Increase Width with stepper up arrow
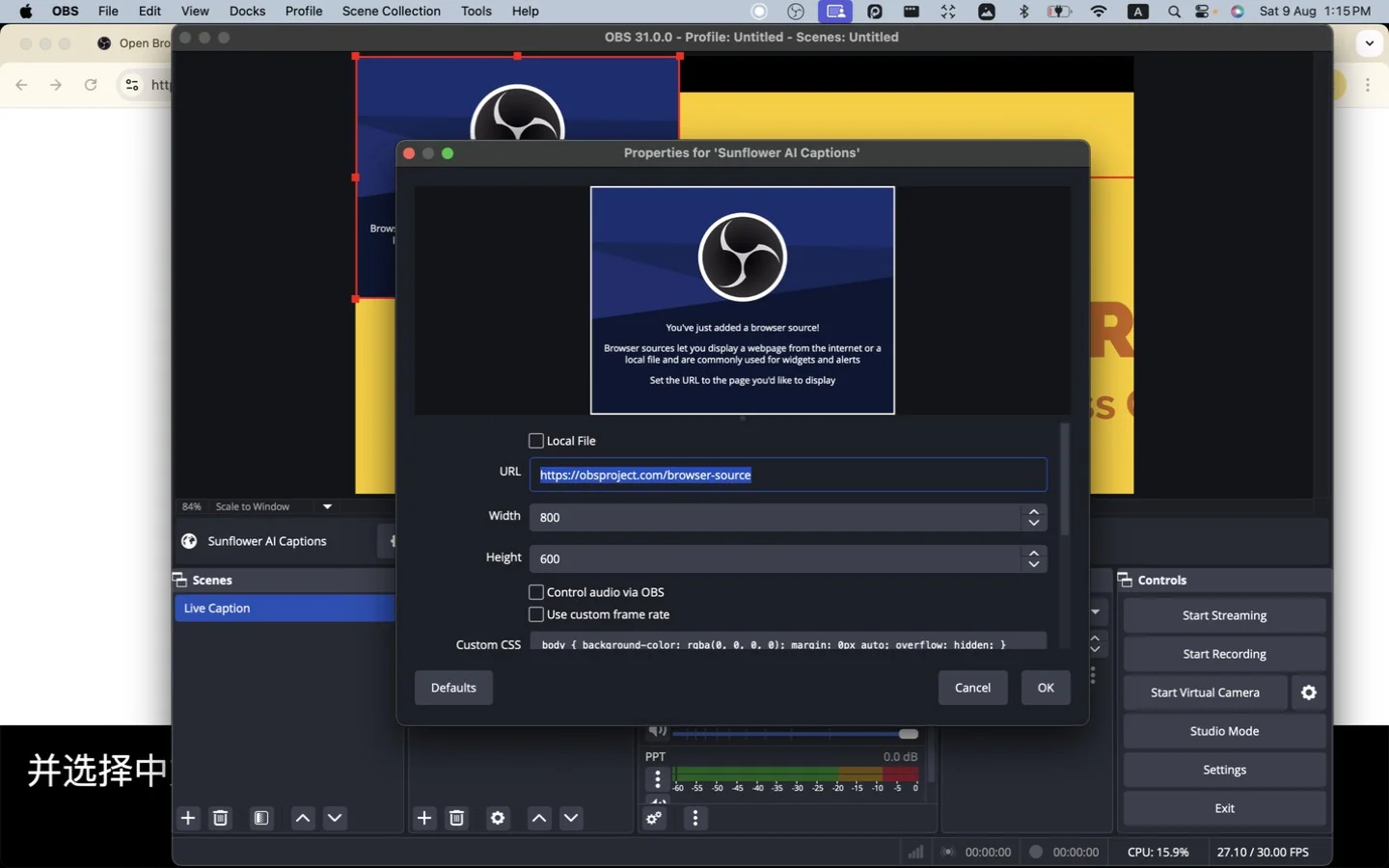 click(x=1034, y=512)
